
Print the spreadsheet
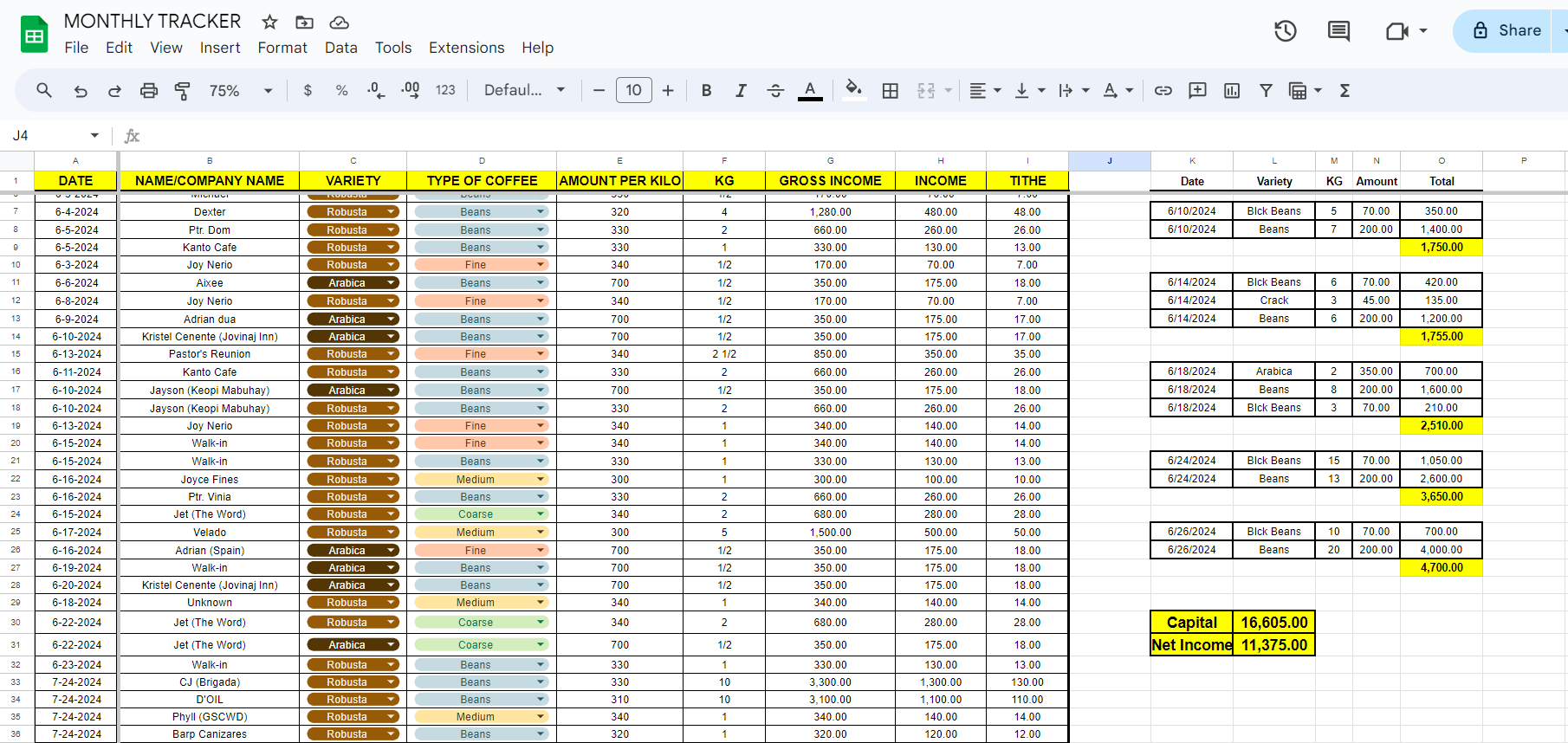(x=149, y=90)
